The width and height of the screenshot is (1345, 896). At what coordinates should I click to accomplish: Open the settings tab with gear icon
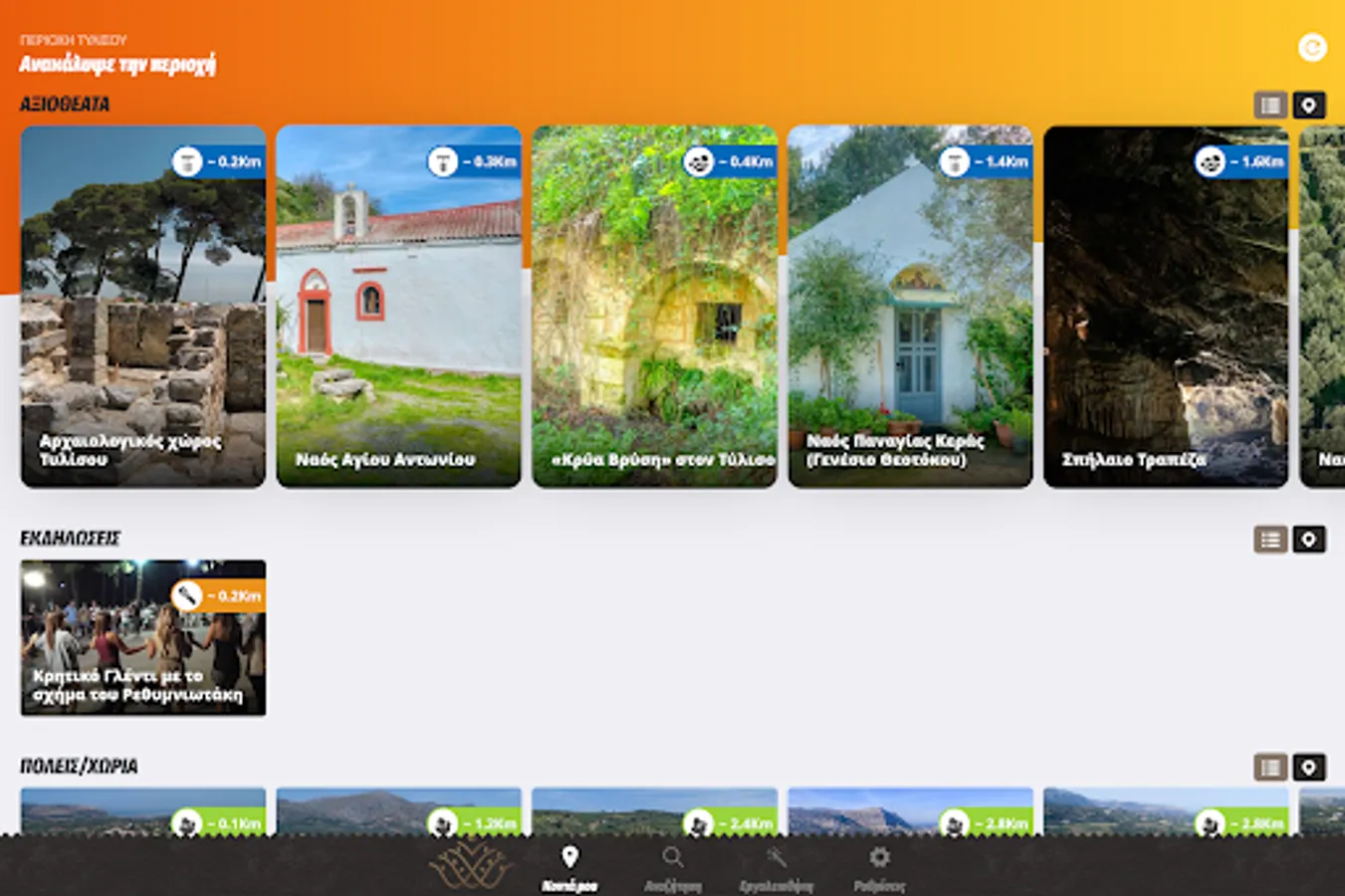click(879, 868)
